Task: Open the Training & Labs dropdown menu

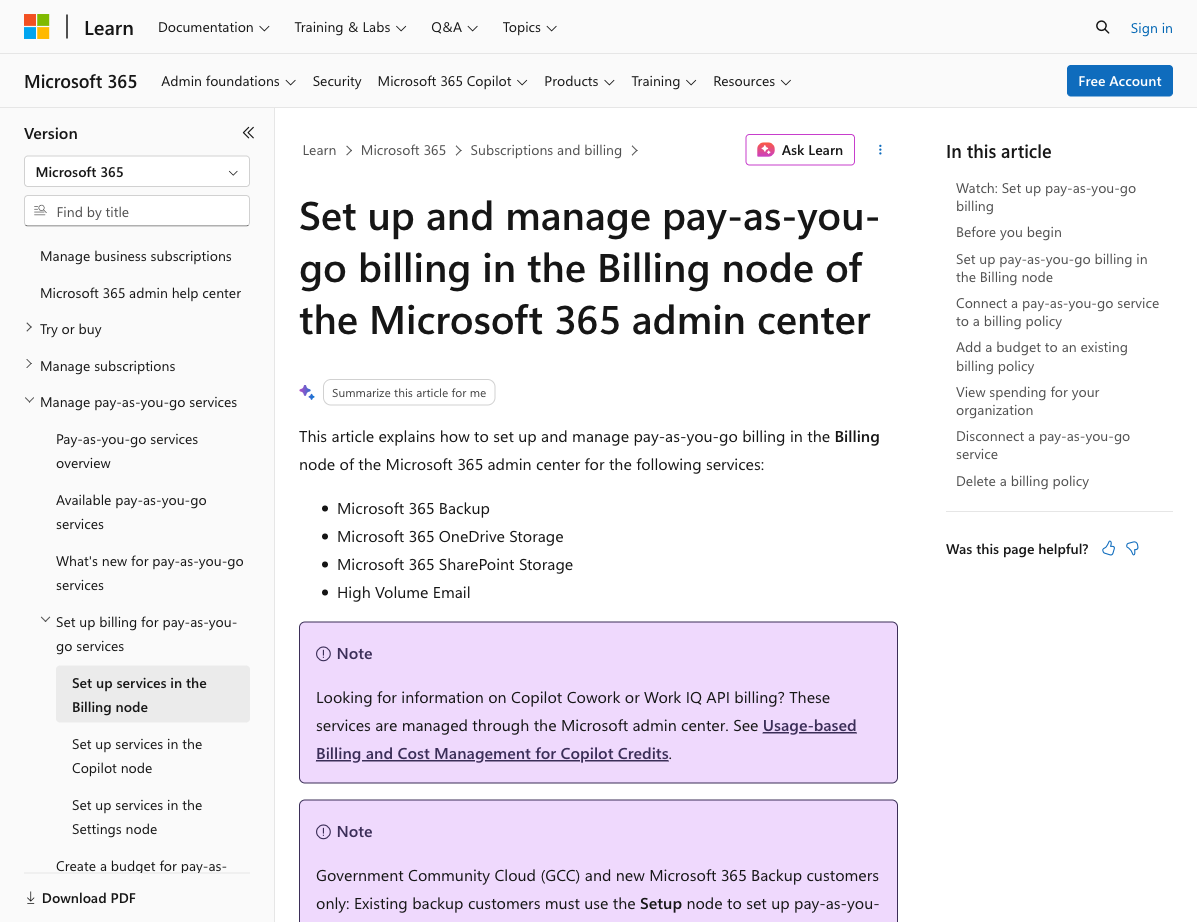Action: click(x=350, y=27)
